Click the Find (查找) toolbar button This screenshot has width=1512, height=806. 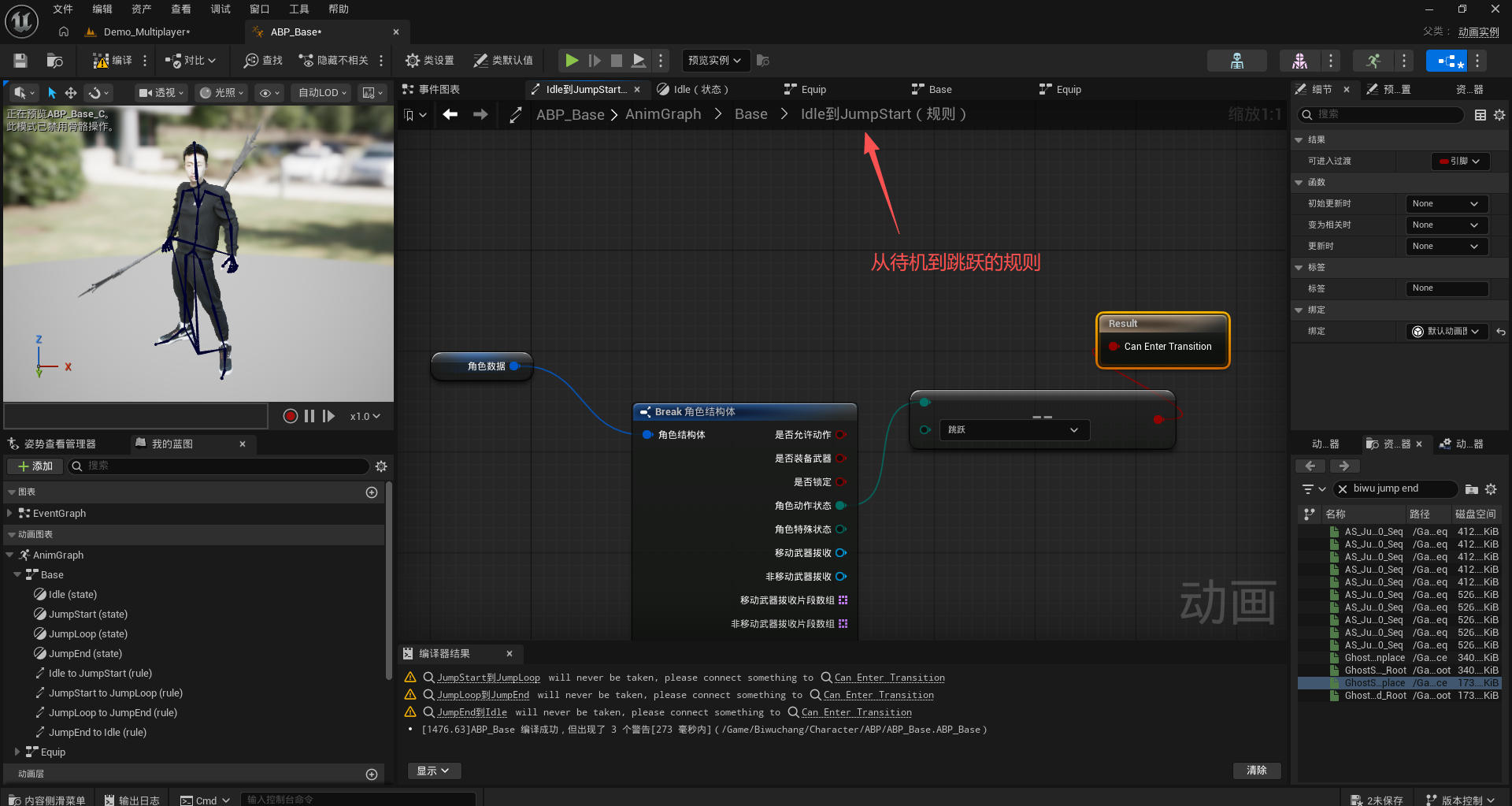263,61
